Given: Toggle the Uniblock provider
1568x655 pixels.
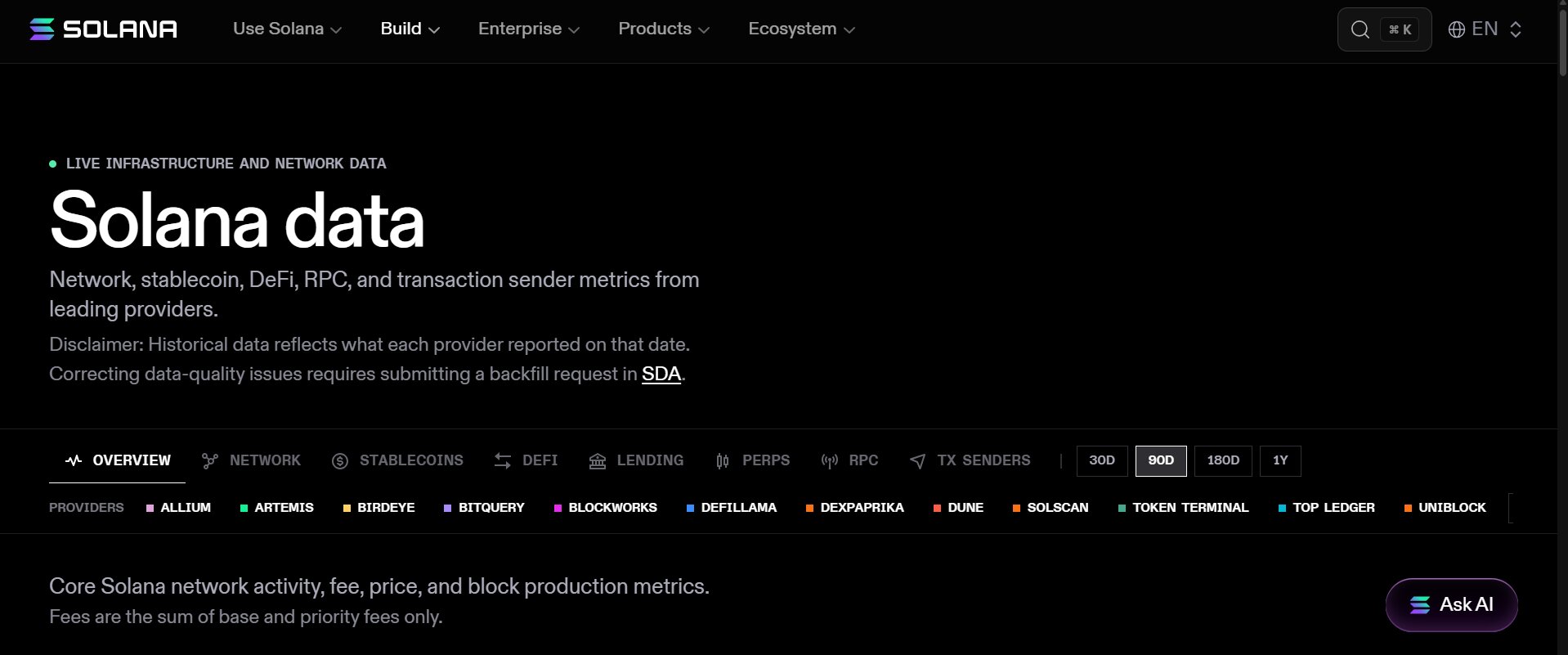Looking at the screenshot, I should click(1445, 508).
